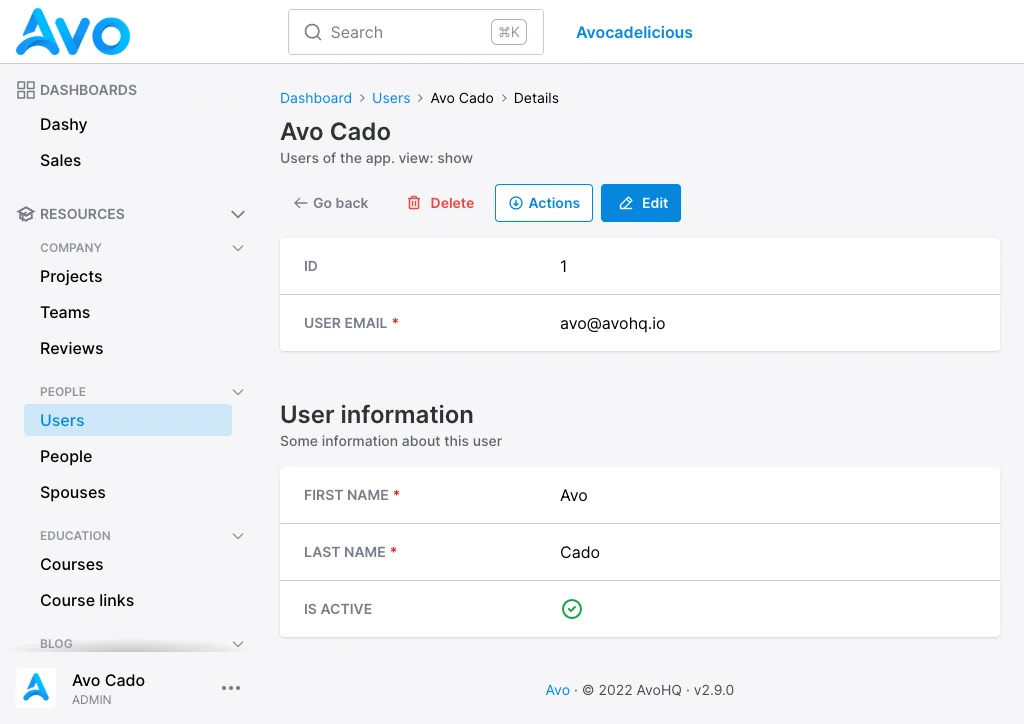
Task: Collapse the Education group chevron
Action: pos(238,536)
